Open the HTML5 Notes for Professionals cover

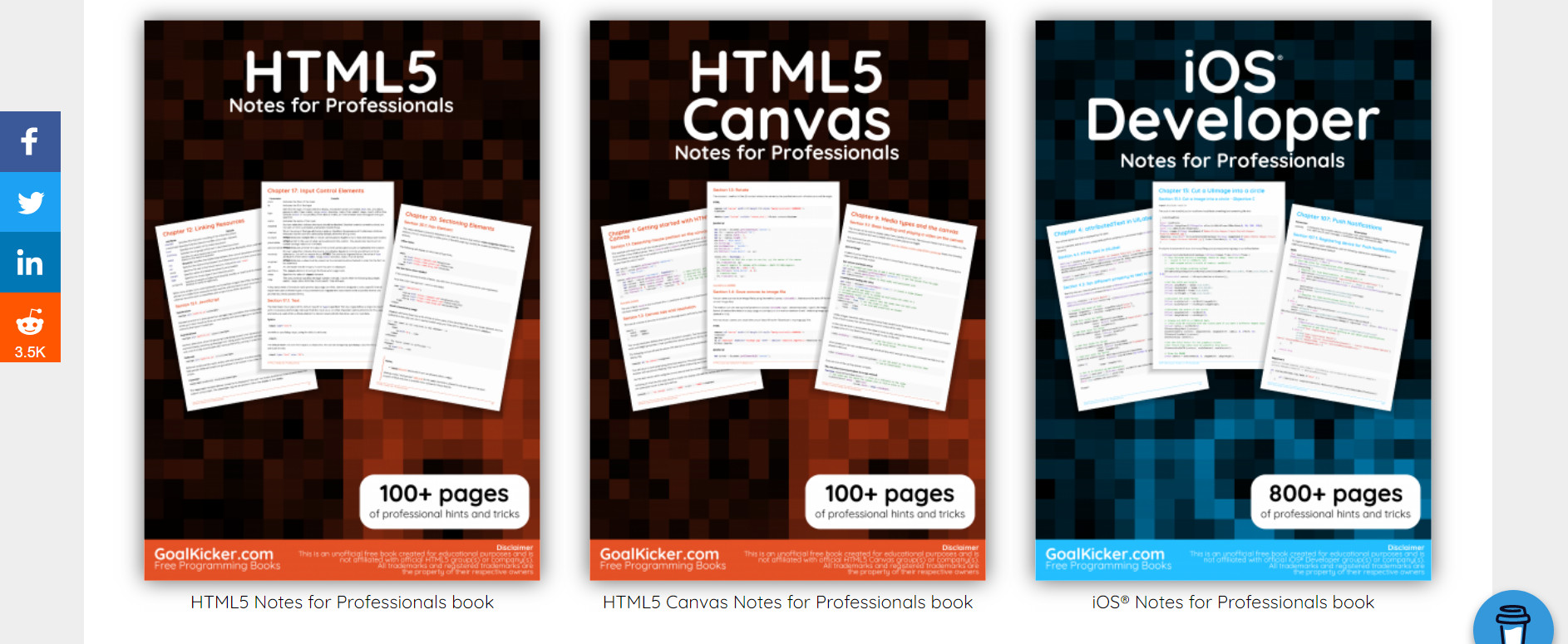click(342, 300)
